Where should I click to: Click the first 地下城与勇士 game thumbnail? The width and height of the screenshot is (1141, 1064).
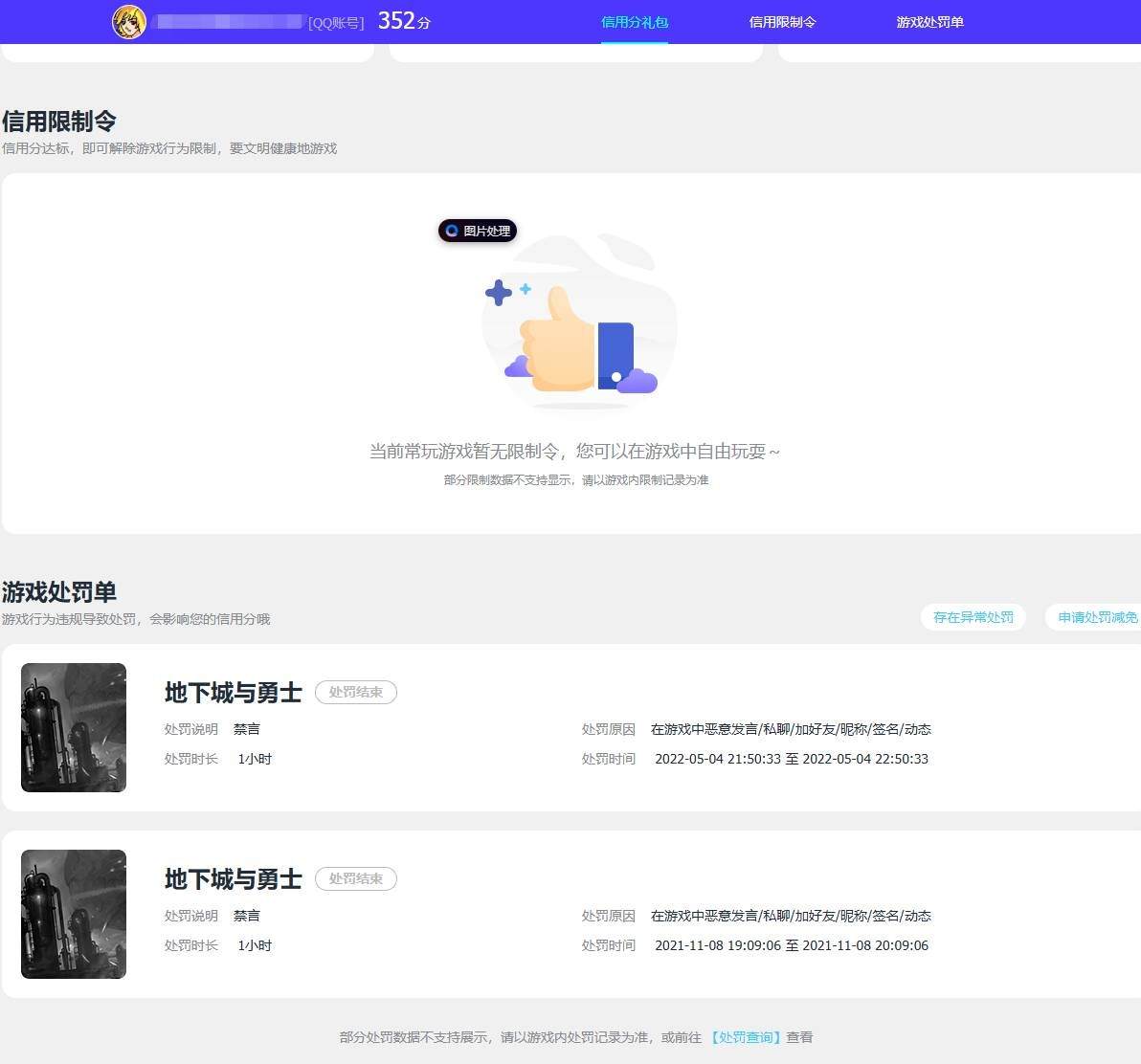[x=74, y=727]
